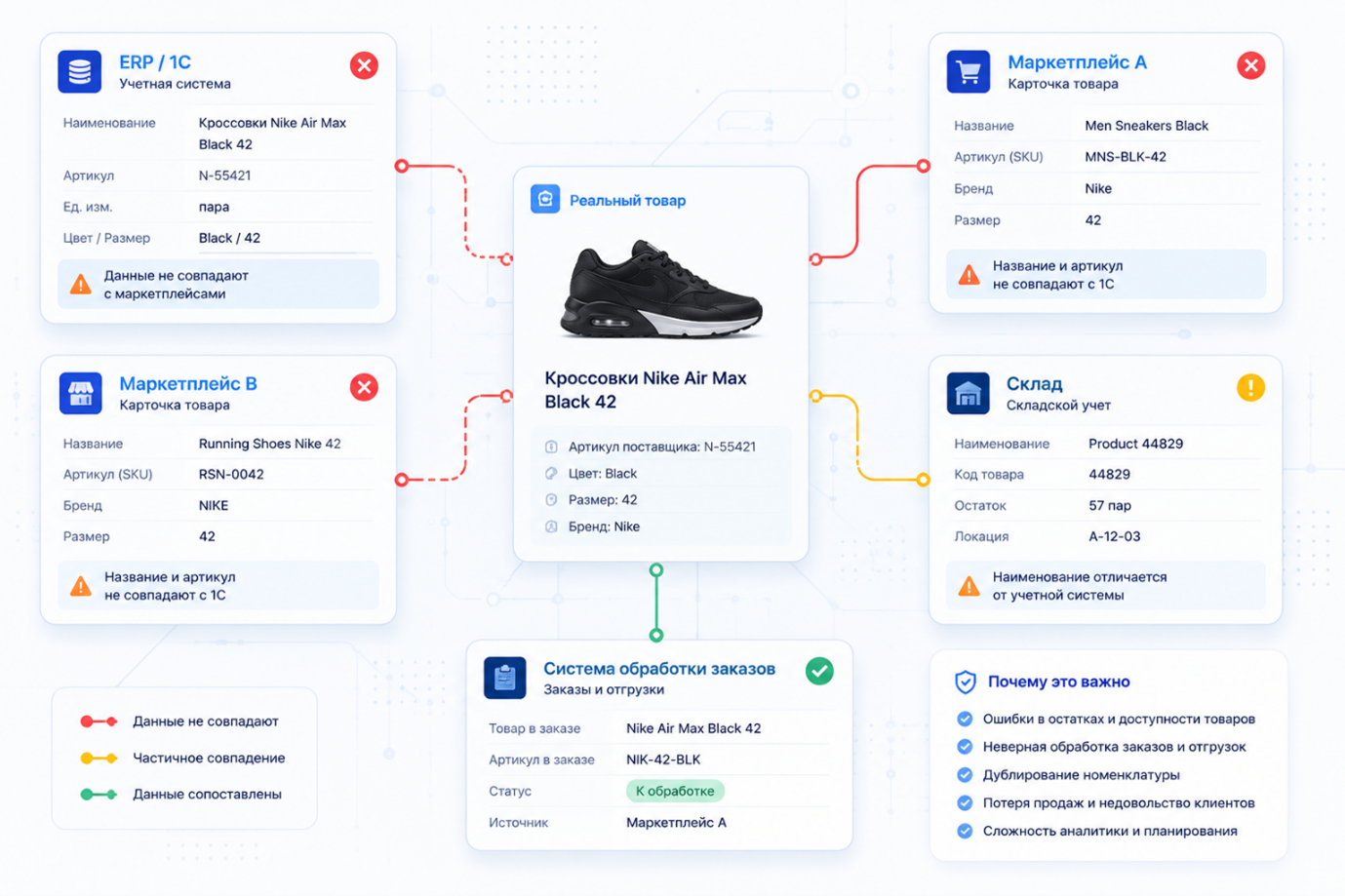Click Running Shoes Nike 42 name

pyautogui.click(x=270, y=444)
